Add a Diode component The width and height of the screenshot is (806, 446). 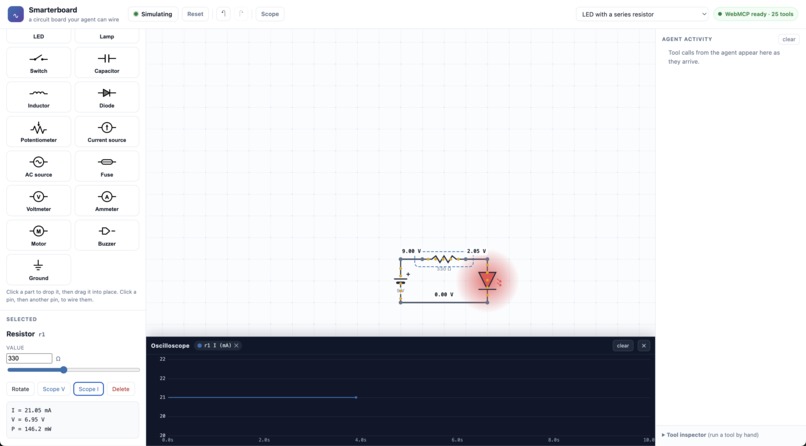point(107,97)
